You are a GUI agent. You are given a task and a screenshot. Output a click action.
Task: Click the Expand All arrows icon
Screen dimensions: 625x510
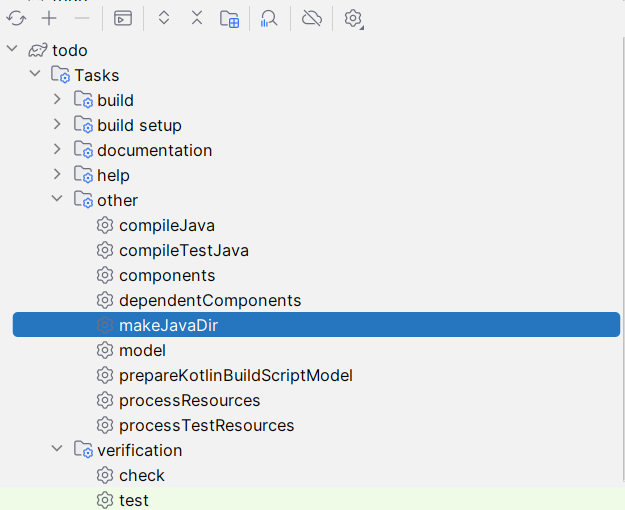[x=164, y=18]
